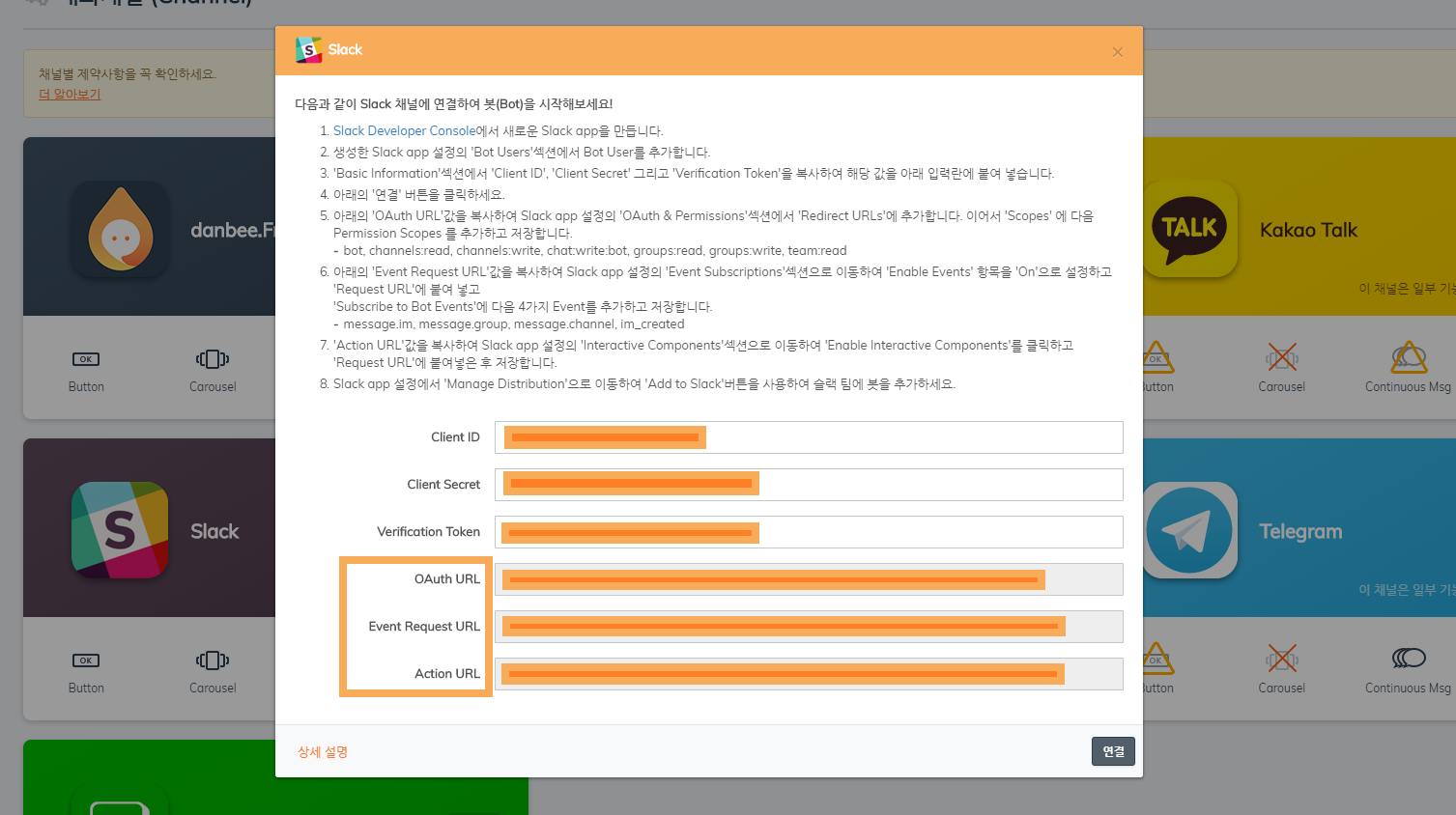Click the message.im events list text
This screenshot has height=815, width=1456.
pyautogui.click(x=509, y=324)
